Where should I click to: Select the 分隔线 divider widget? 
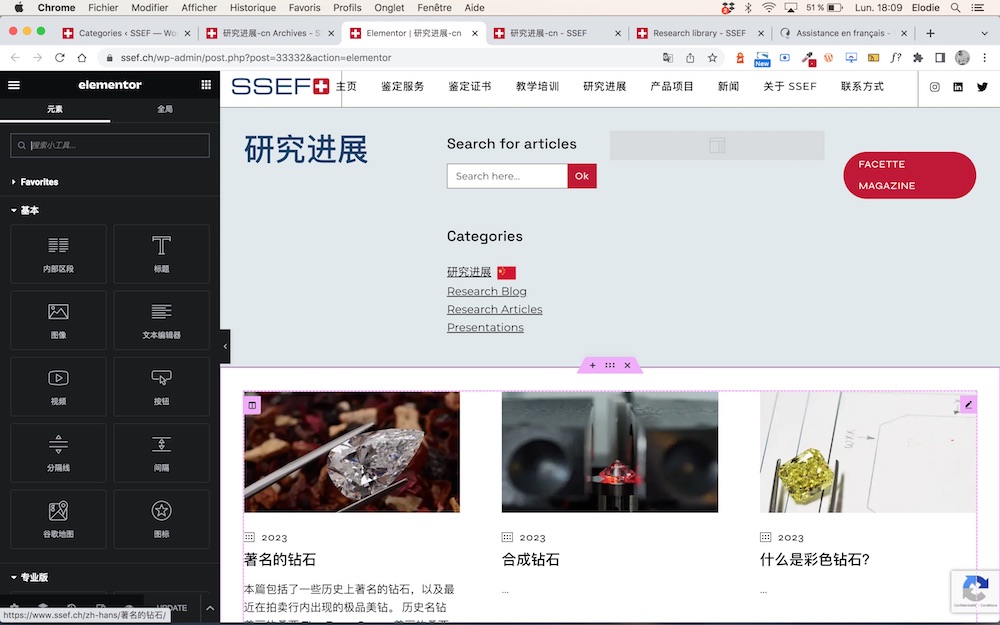(x=59, y=453)
